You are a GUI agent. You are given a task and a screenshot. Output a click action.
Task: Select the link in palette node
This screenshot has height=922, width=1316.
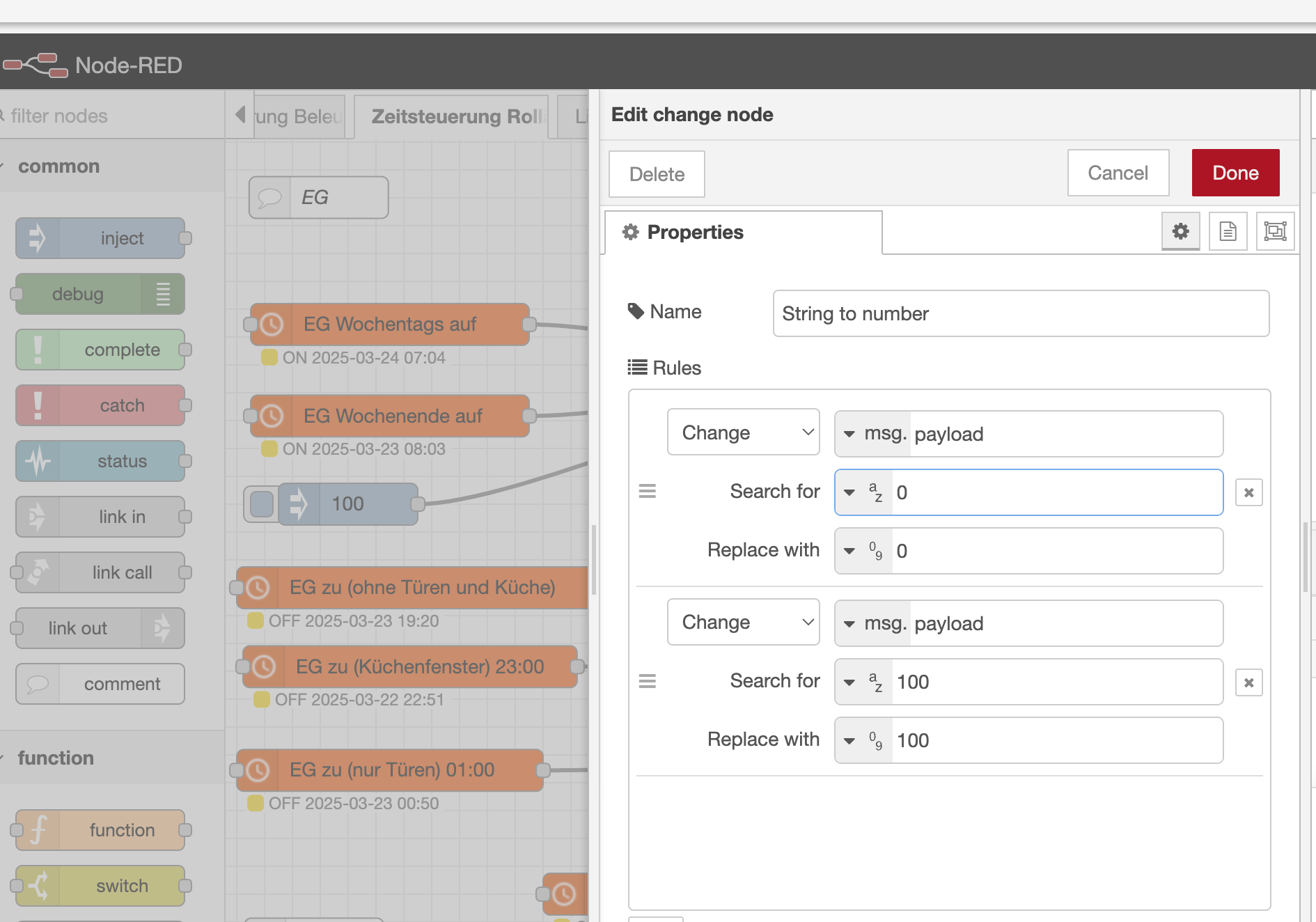point(100,517)
